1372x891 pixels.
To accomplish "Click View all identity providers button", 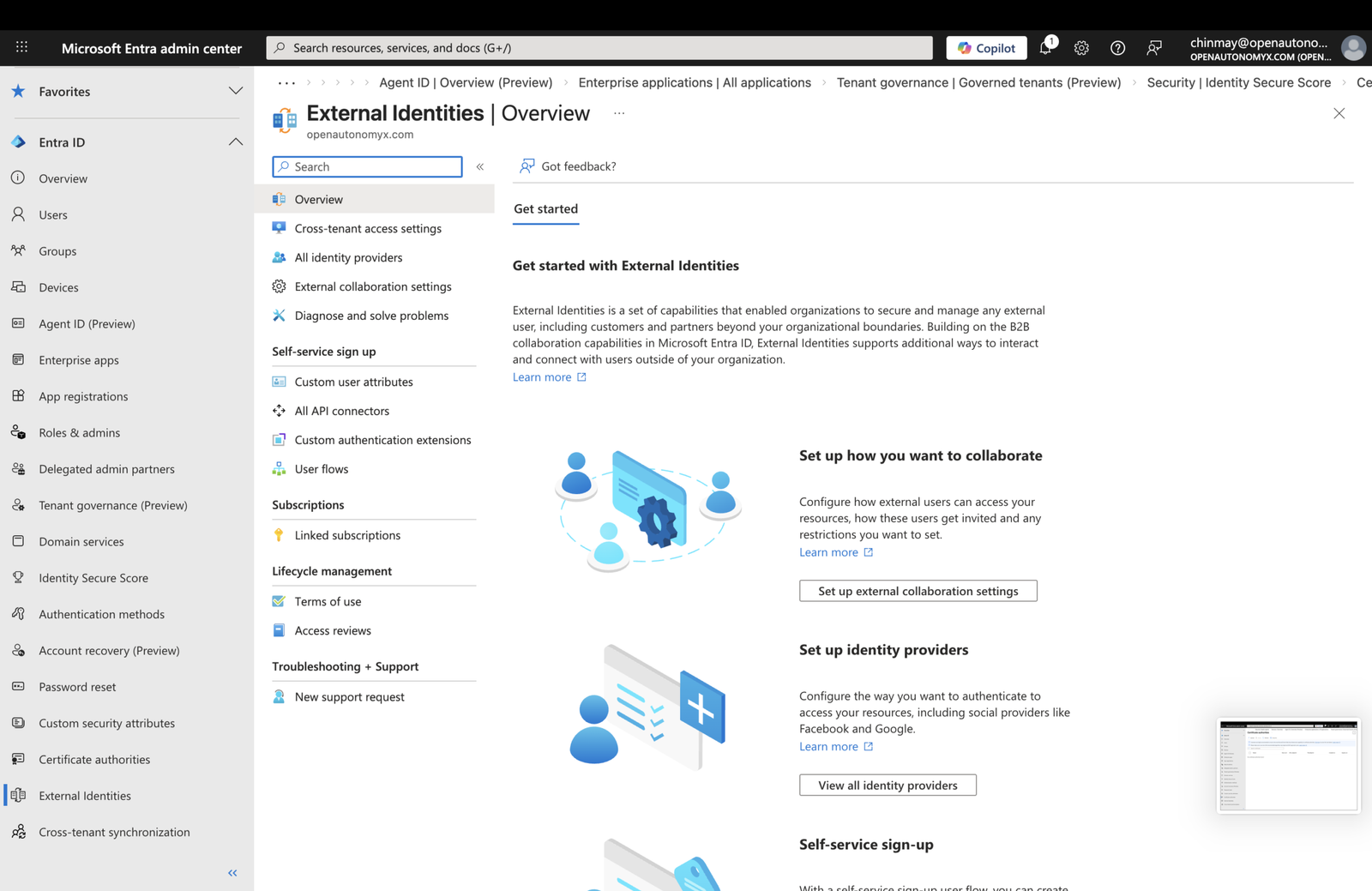I will point(888,786).
